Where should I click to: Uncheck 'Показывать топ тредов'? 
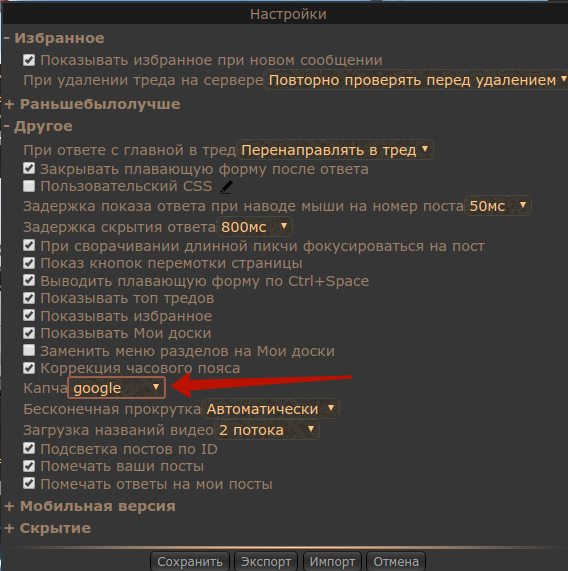[29, 298]
